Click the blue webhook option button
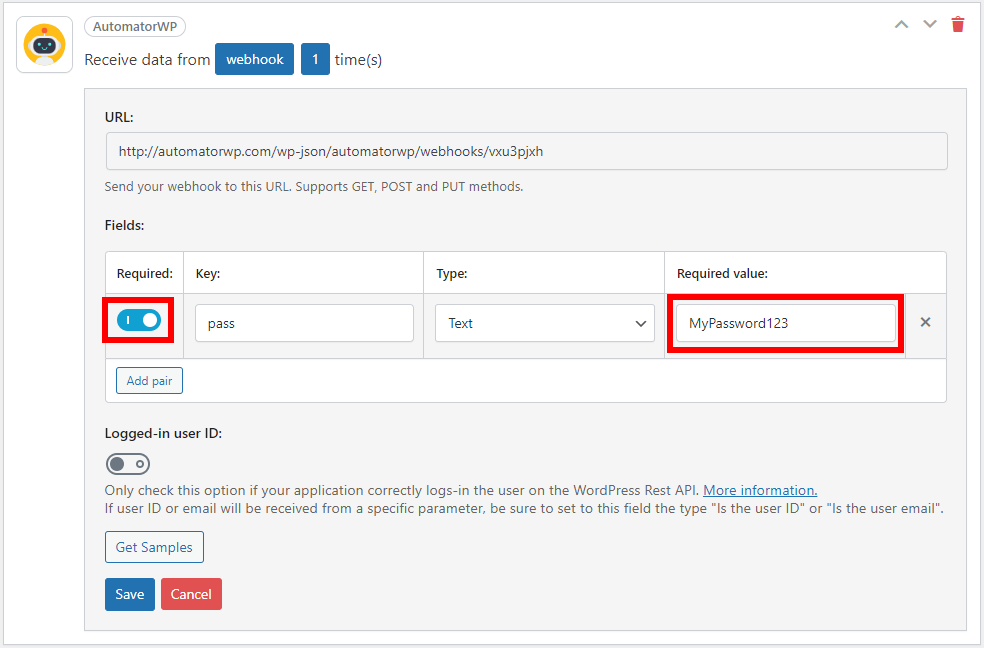Viewport: 984px width, 648px height. point(254,60)
